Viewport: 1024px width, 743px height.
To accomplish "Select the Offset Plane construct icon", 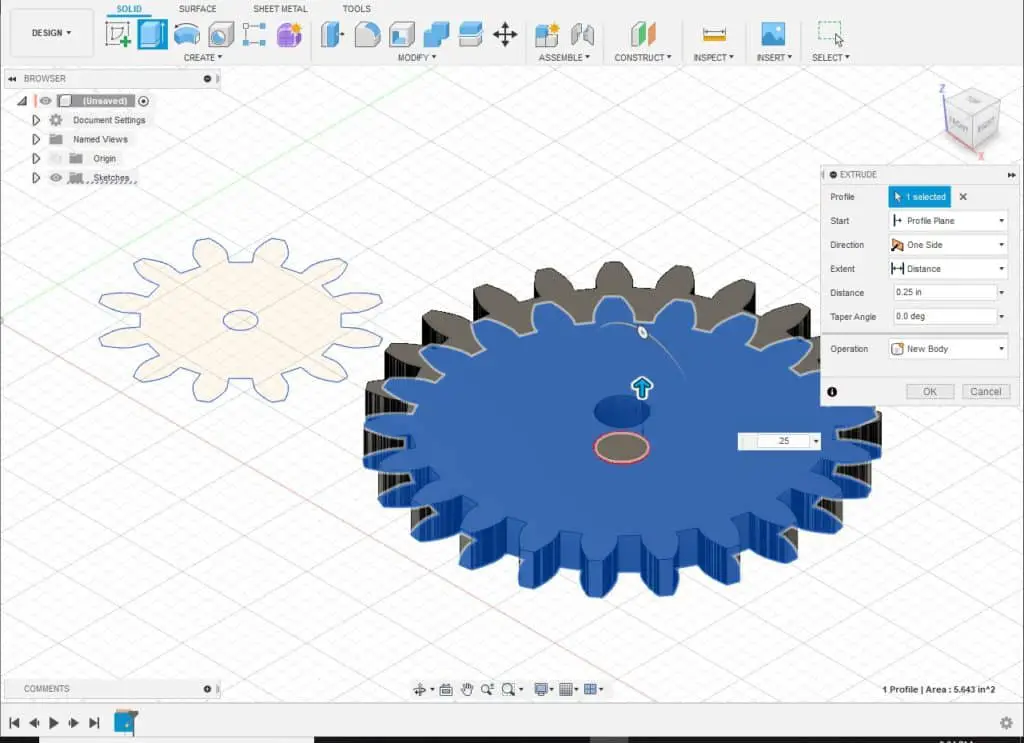I will 643,34.
